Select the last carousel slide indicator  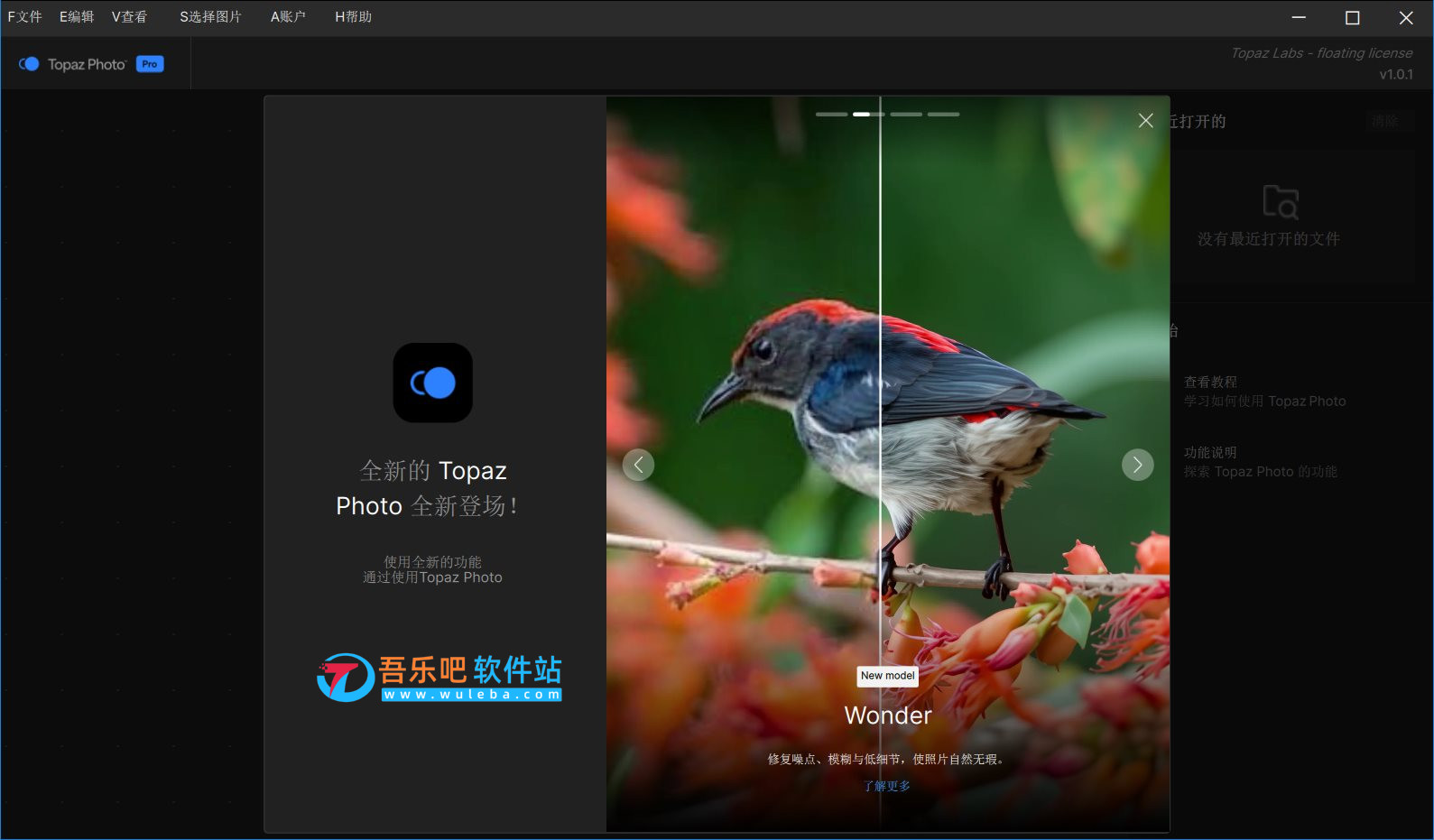(943, 115)
